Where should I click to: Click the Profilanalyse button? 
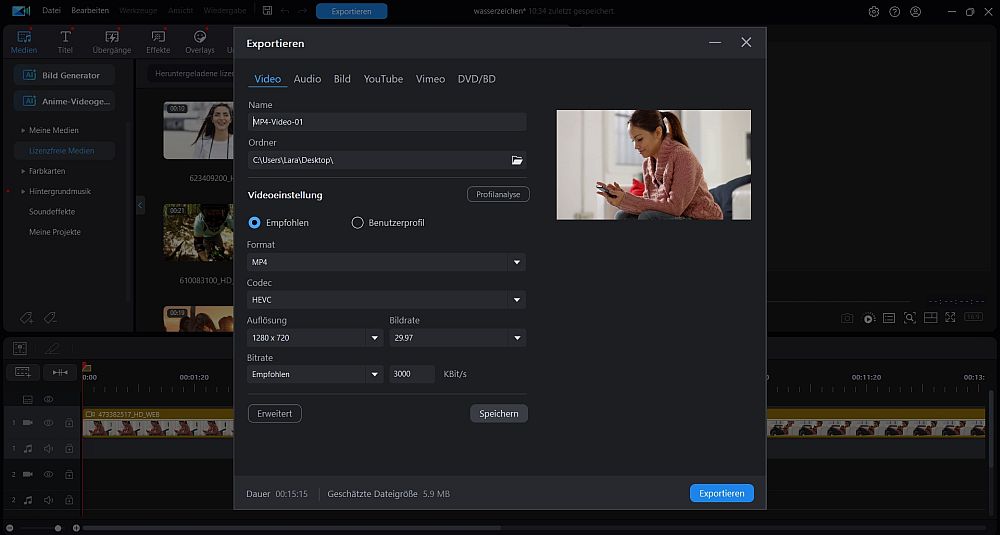point(497,194)
